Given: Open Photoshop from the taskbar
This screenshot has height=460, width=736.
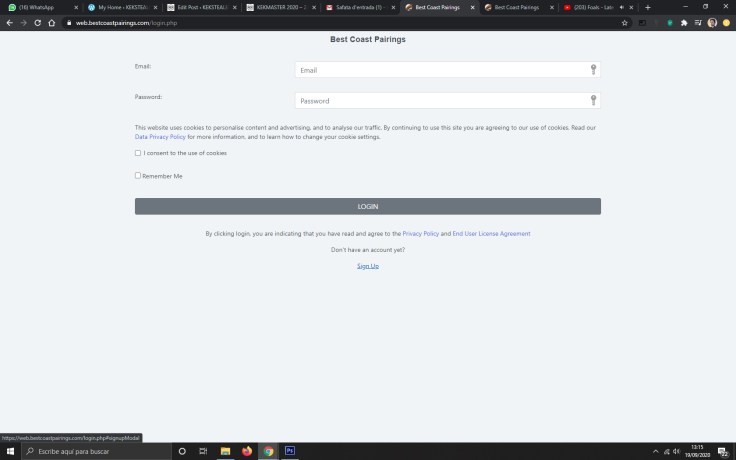Looking at the screenshot, I should click(x=290, y=451).
